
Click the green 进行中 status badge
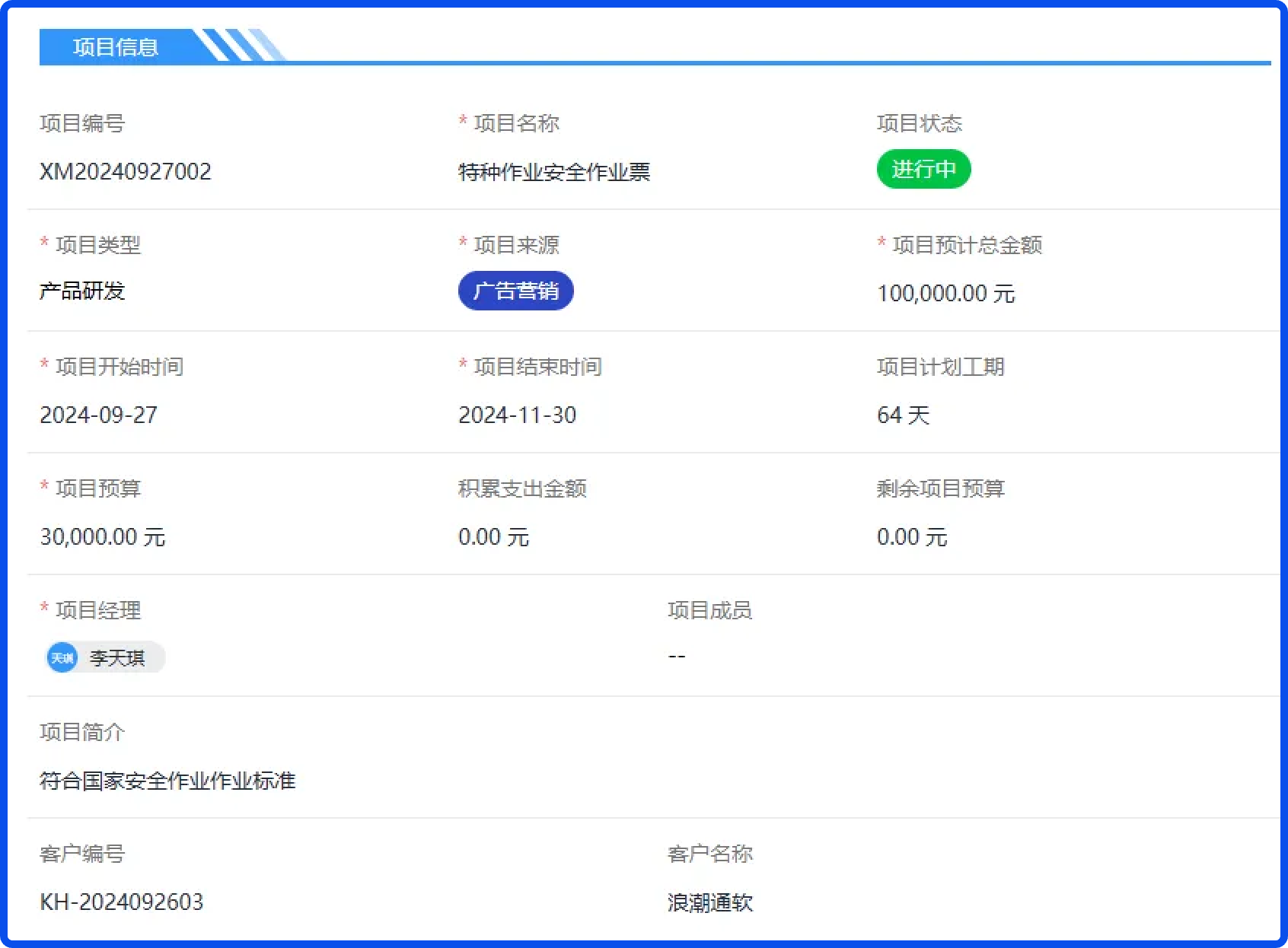point(923,169)
